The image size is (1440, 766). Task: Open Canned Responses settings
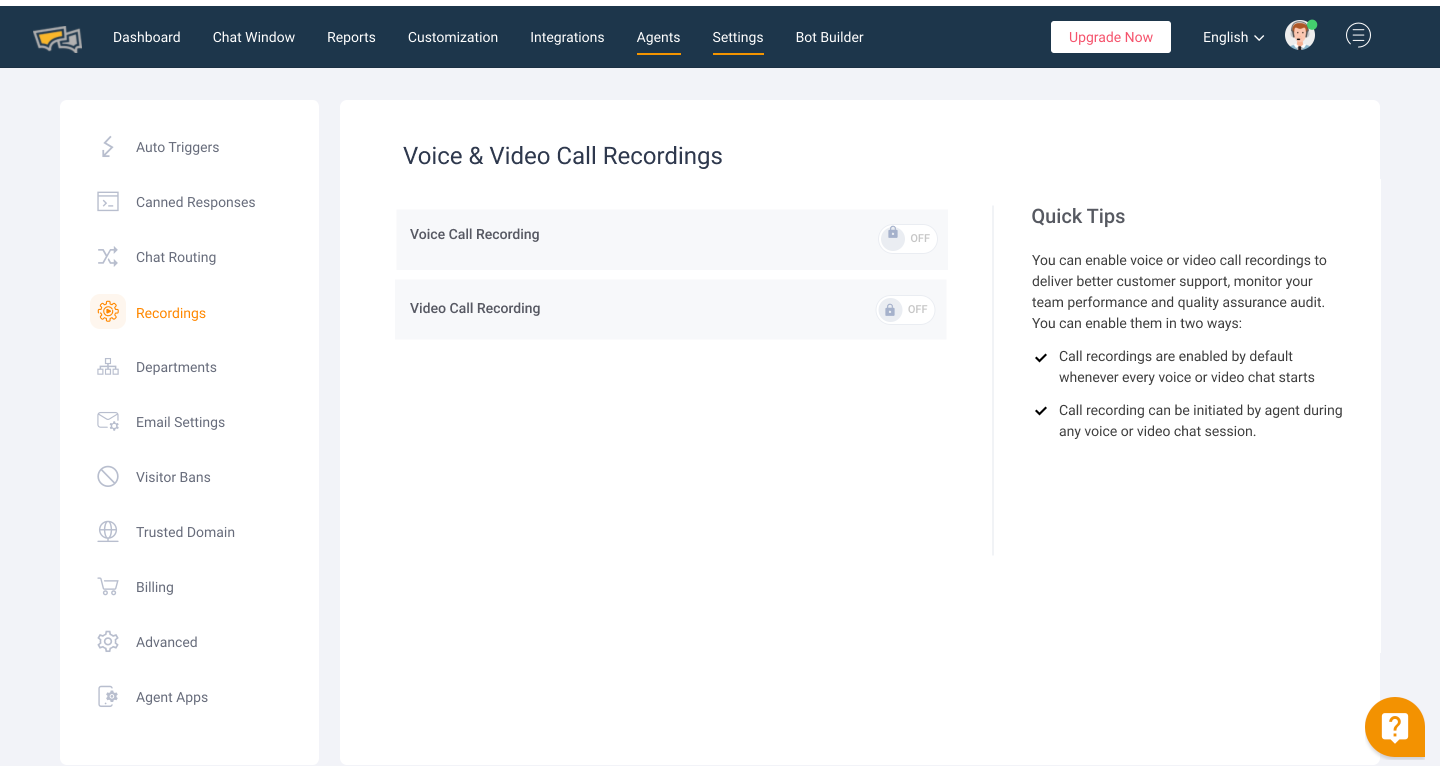[x=196, y=202]
